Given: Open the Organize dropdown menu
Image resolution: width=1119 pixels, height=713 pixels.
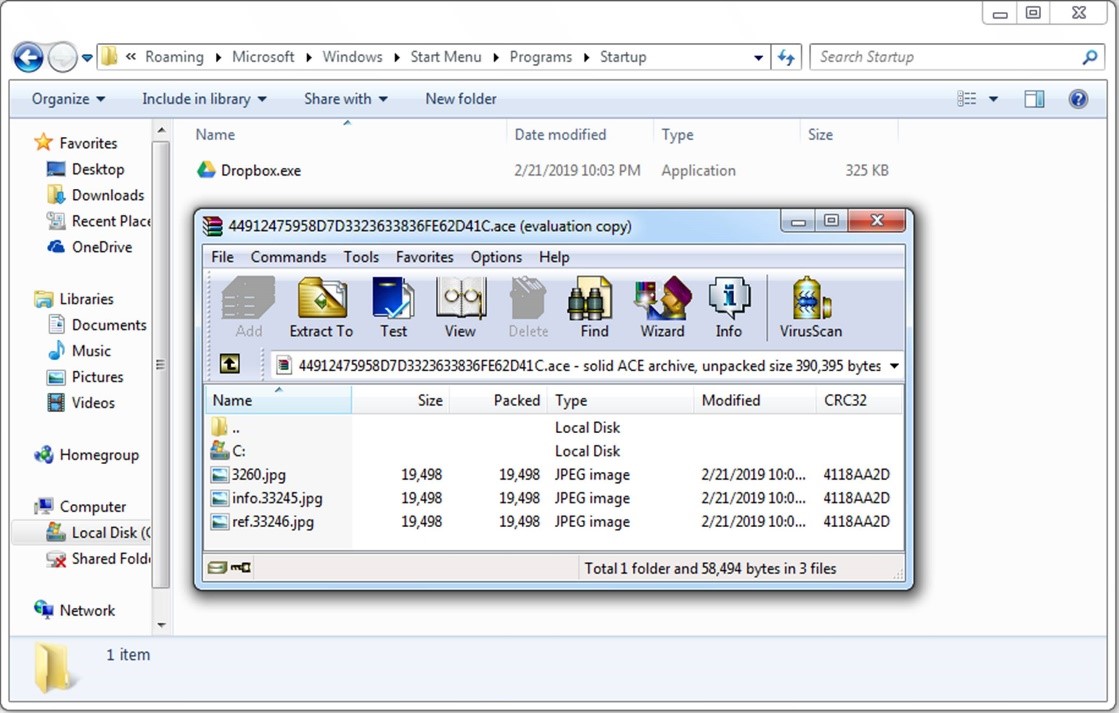Looking at the screenshot, I should click(x=66, y=98).
